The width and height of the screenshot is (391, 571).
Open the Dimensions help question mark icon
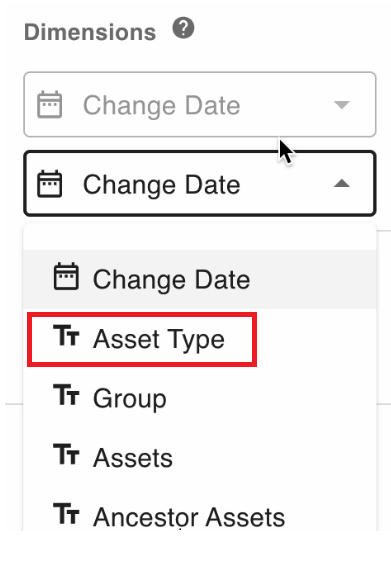(x=183, y=28)
